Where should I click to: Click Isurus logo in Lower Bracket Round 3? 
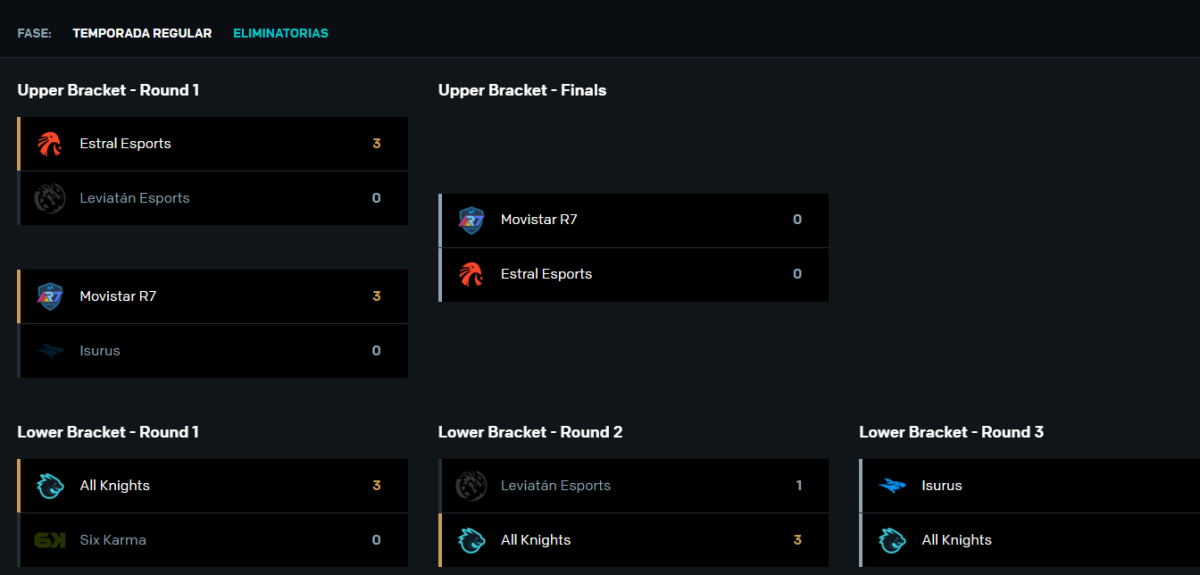coord(892,486)
